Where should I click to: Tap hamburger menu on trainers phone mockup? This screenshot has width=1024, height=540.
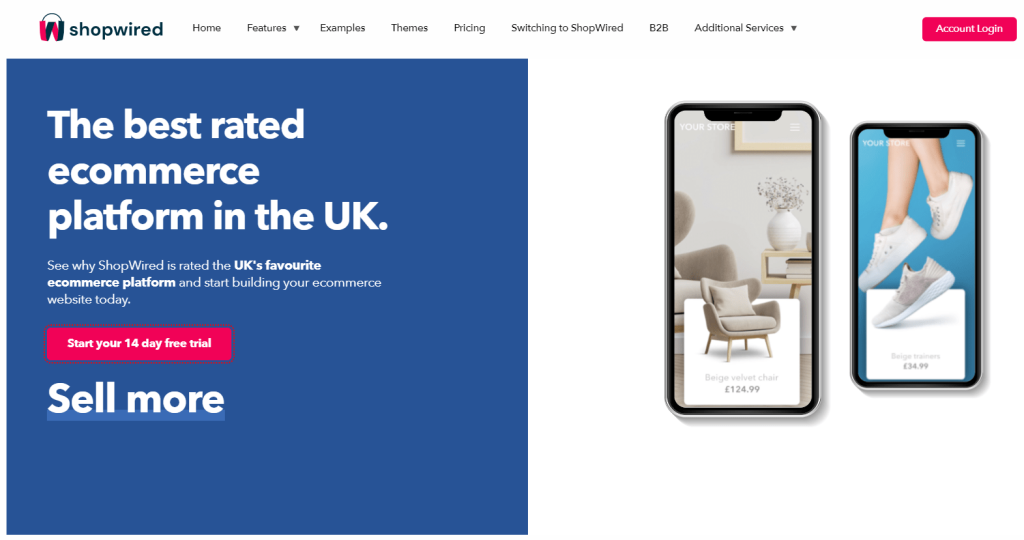click(x=961, y=143)
